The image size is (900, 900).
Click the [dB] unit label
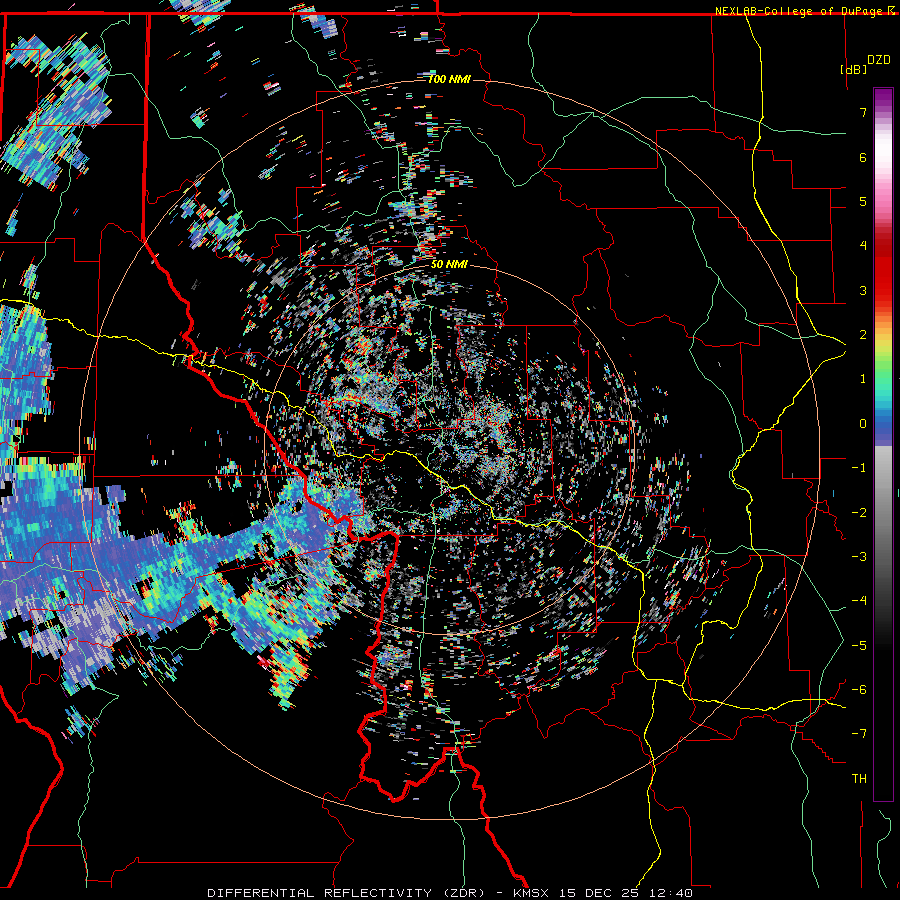853,69
